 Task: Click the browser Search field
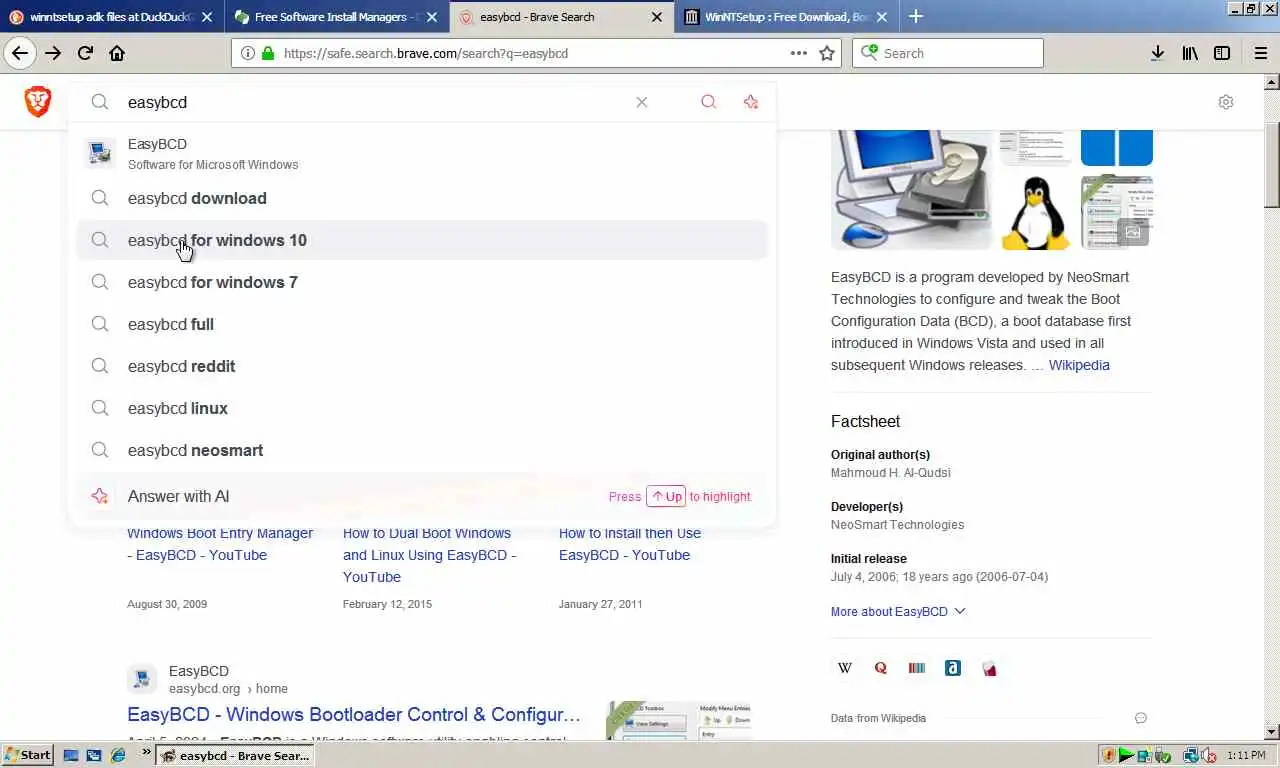[948, 53]
